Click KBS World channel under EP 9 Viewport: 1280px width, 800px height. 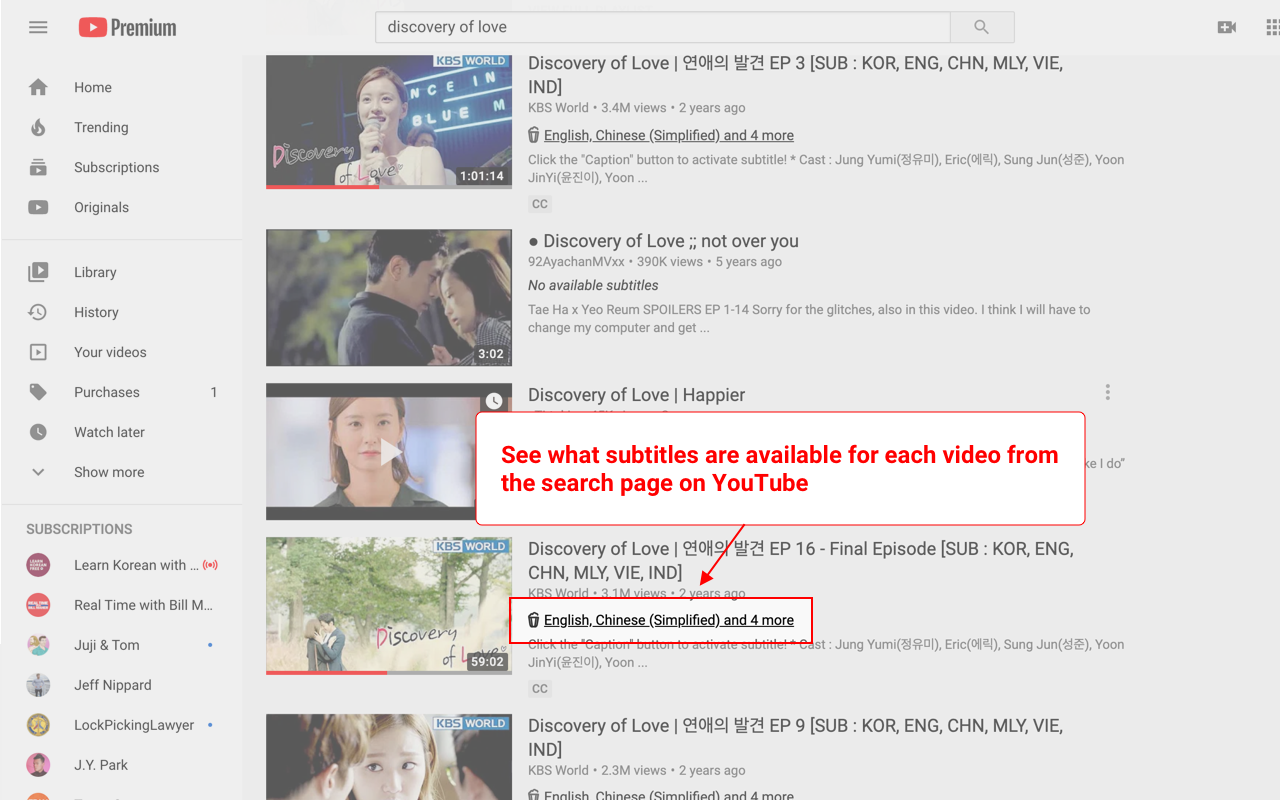click(558, 770)
